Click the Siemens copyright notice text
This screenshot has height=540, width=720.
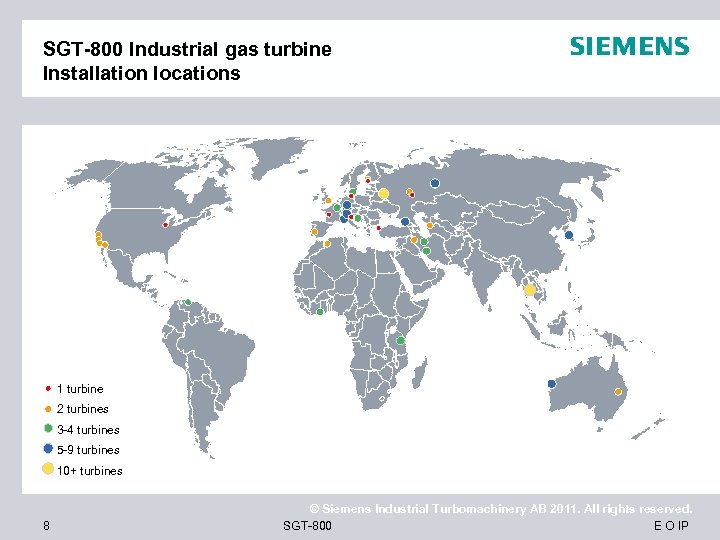click(x=501, y=509)
